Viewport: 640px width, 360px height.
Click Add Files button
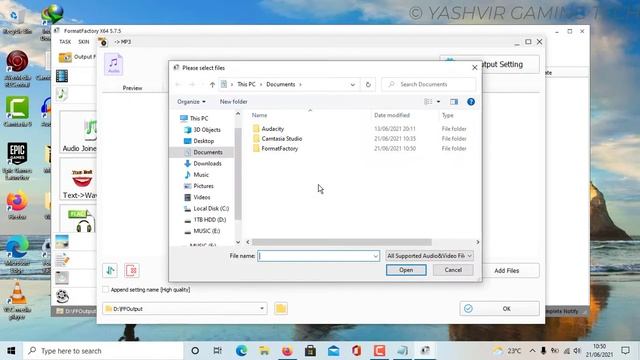(507, 271)
